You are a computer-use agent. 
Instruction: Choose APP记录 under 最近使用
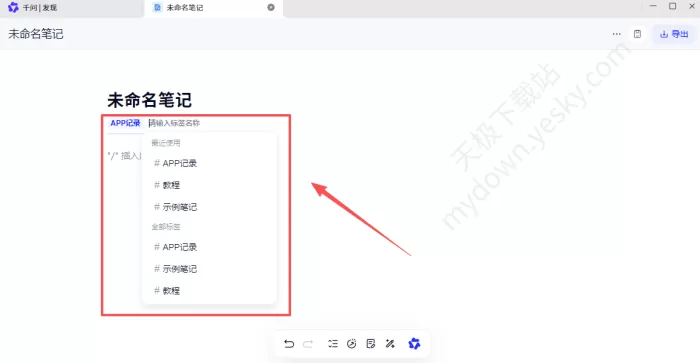[209, 163]
